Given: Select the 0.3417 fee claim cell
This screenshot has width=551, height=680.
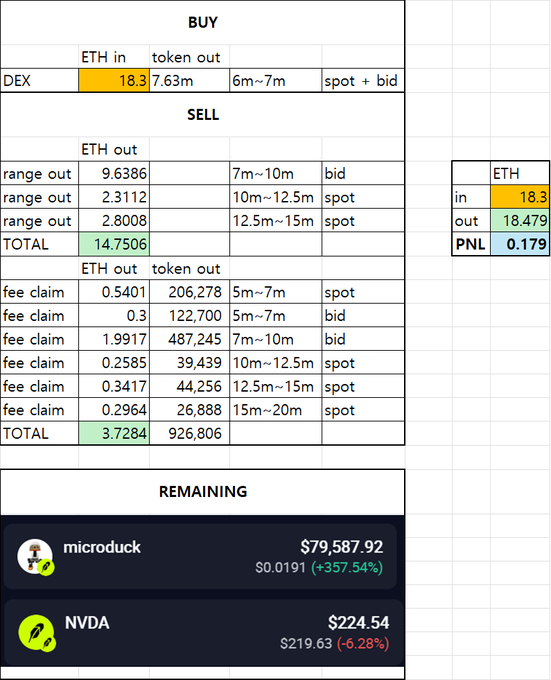Looking at the screenshot, I should (x=114, y=386).
